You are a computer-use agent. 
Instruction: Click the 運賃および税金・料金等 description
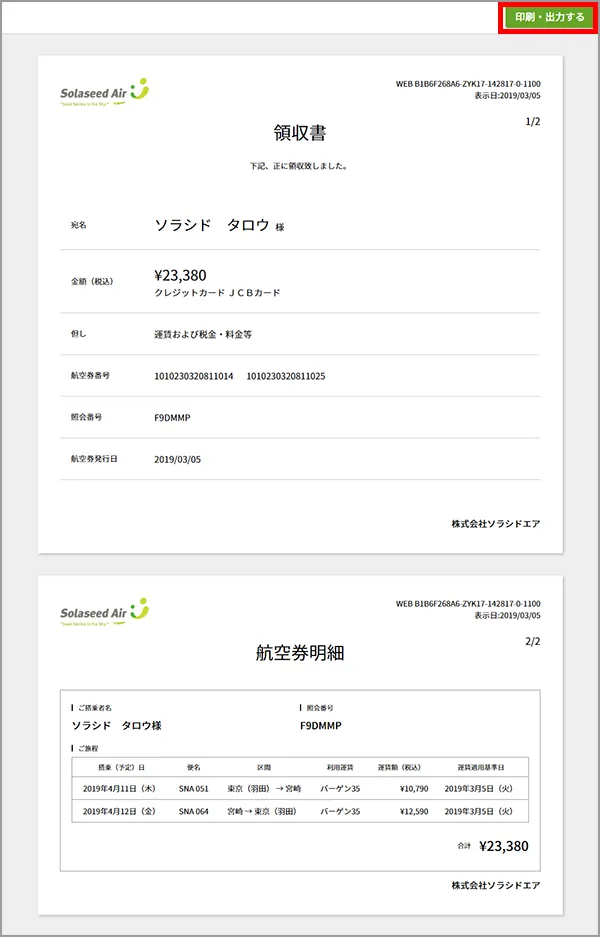coord(203,334)
